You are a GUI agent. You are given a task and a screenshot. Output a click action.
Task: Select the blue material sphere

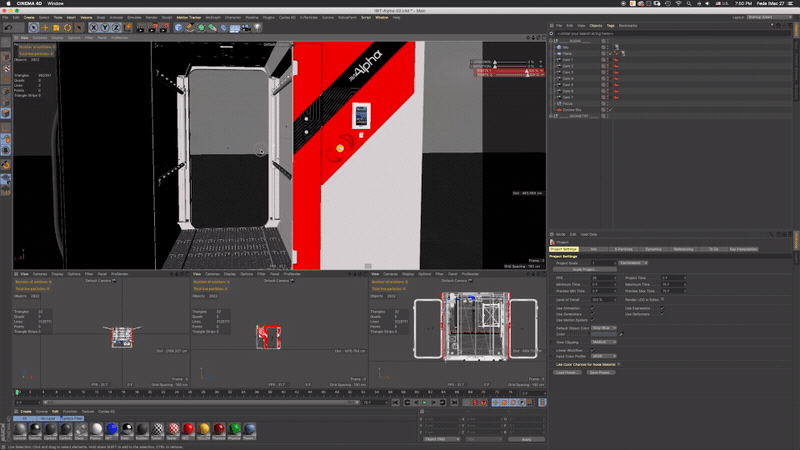click(112, 429)
